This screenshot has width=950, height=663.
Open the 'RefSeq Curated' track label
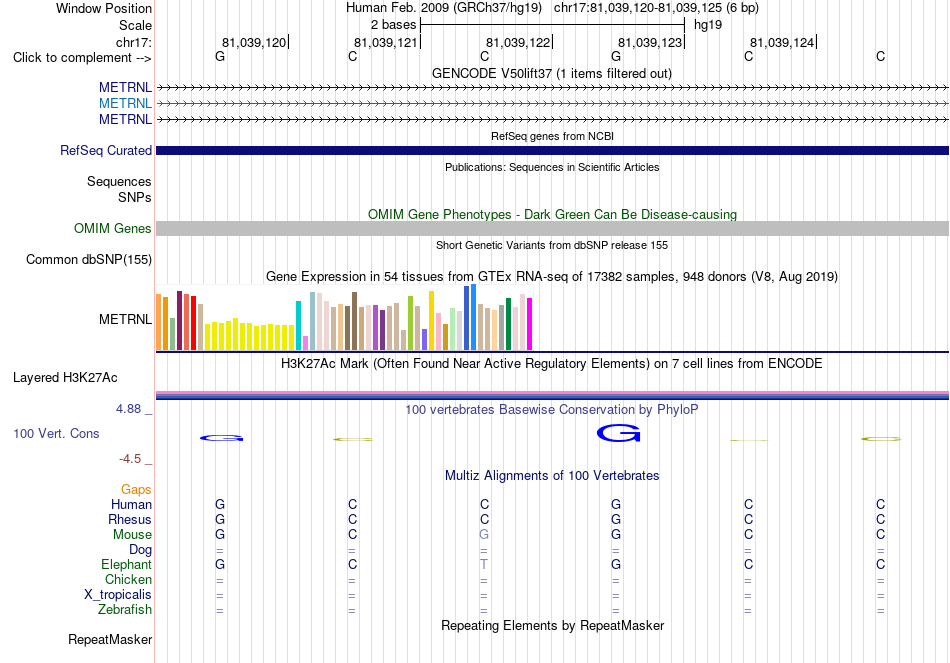pyautogui.click(x=106, y=150)
